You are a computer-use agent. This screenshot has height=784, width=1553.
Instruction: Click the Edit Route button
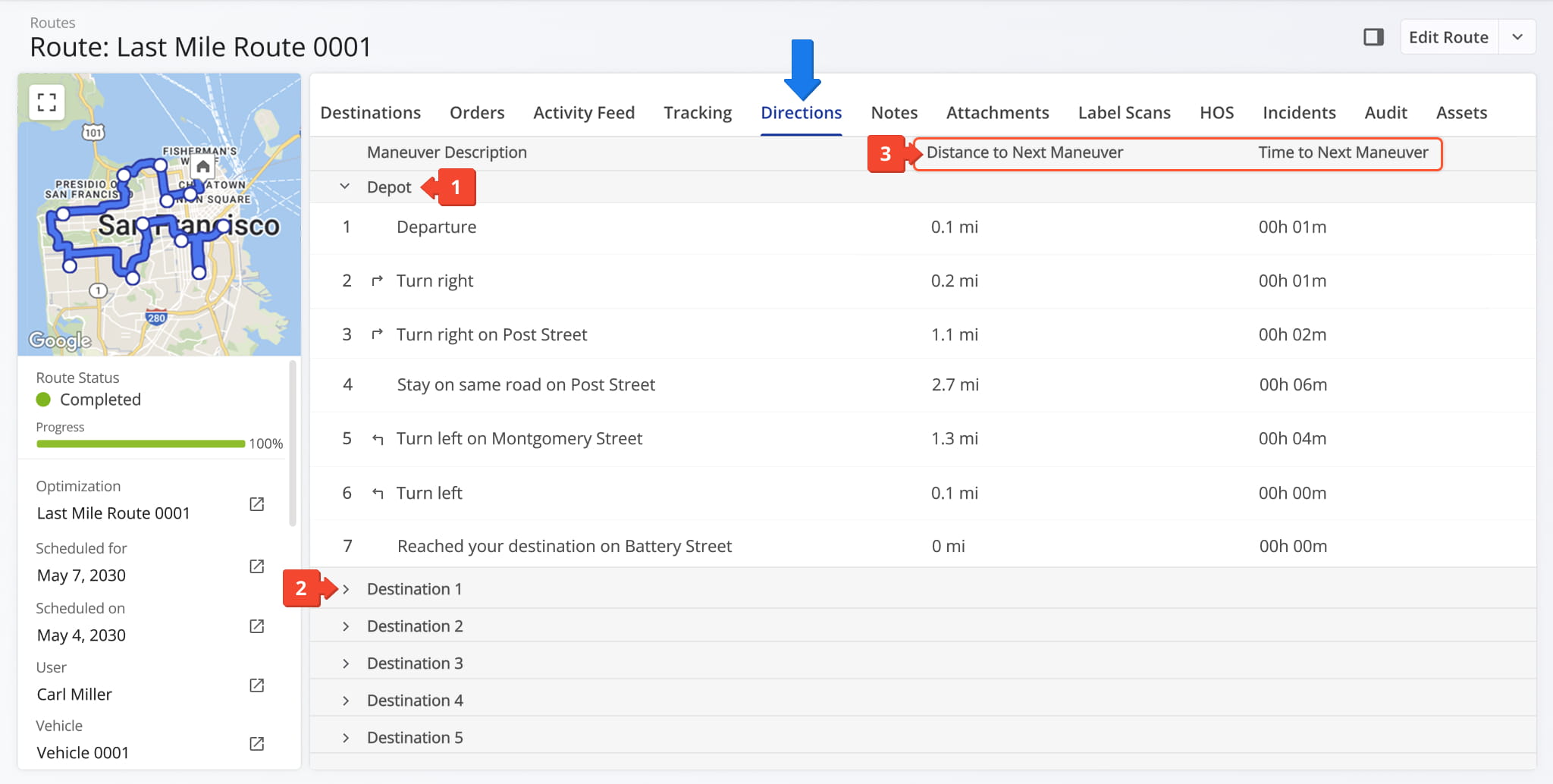[1448, 37]
